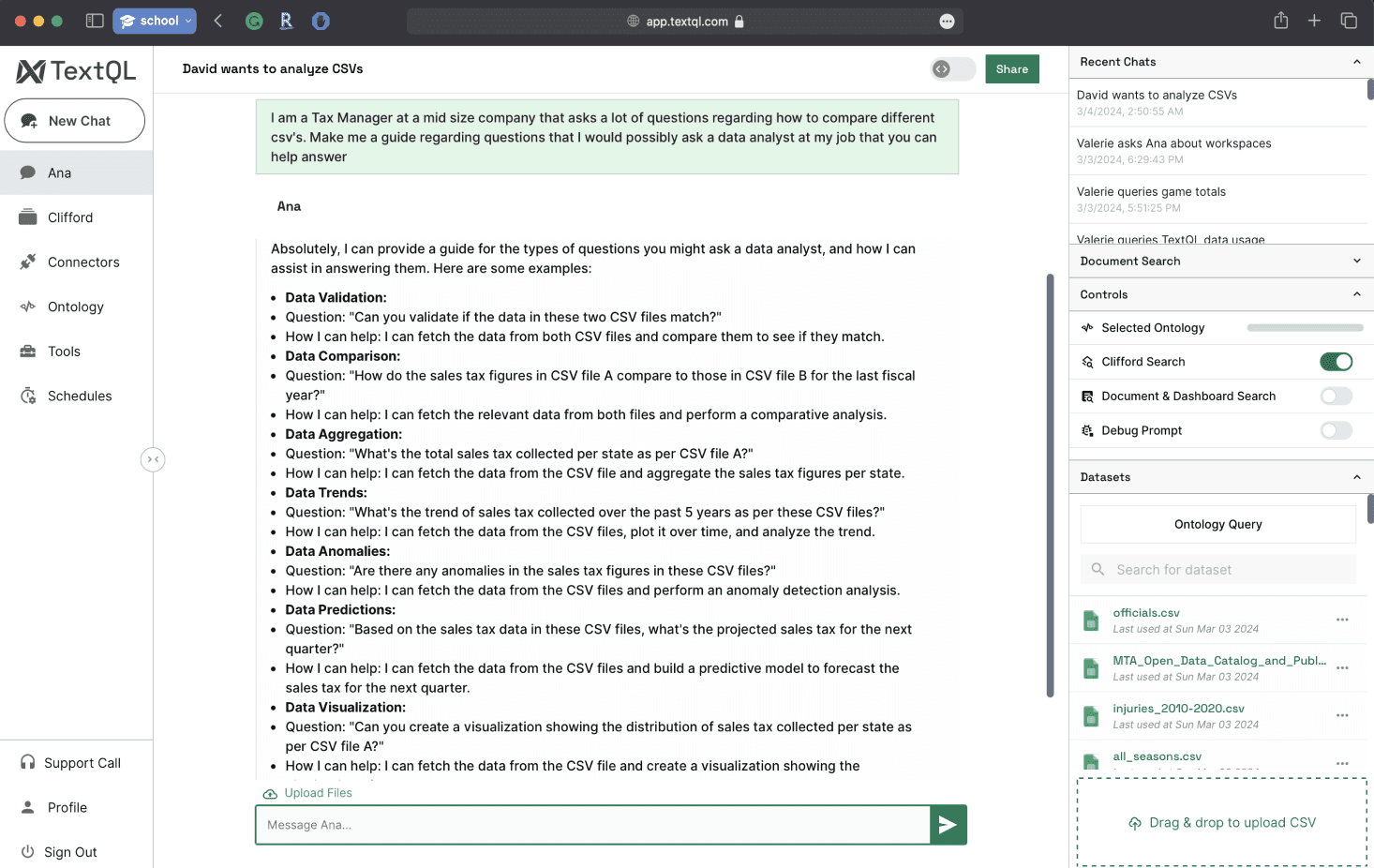Adjust the Selected Ontology slider bar
This screenshot has width=1374, height=868.
coord(1305,328)
